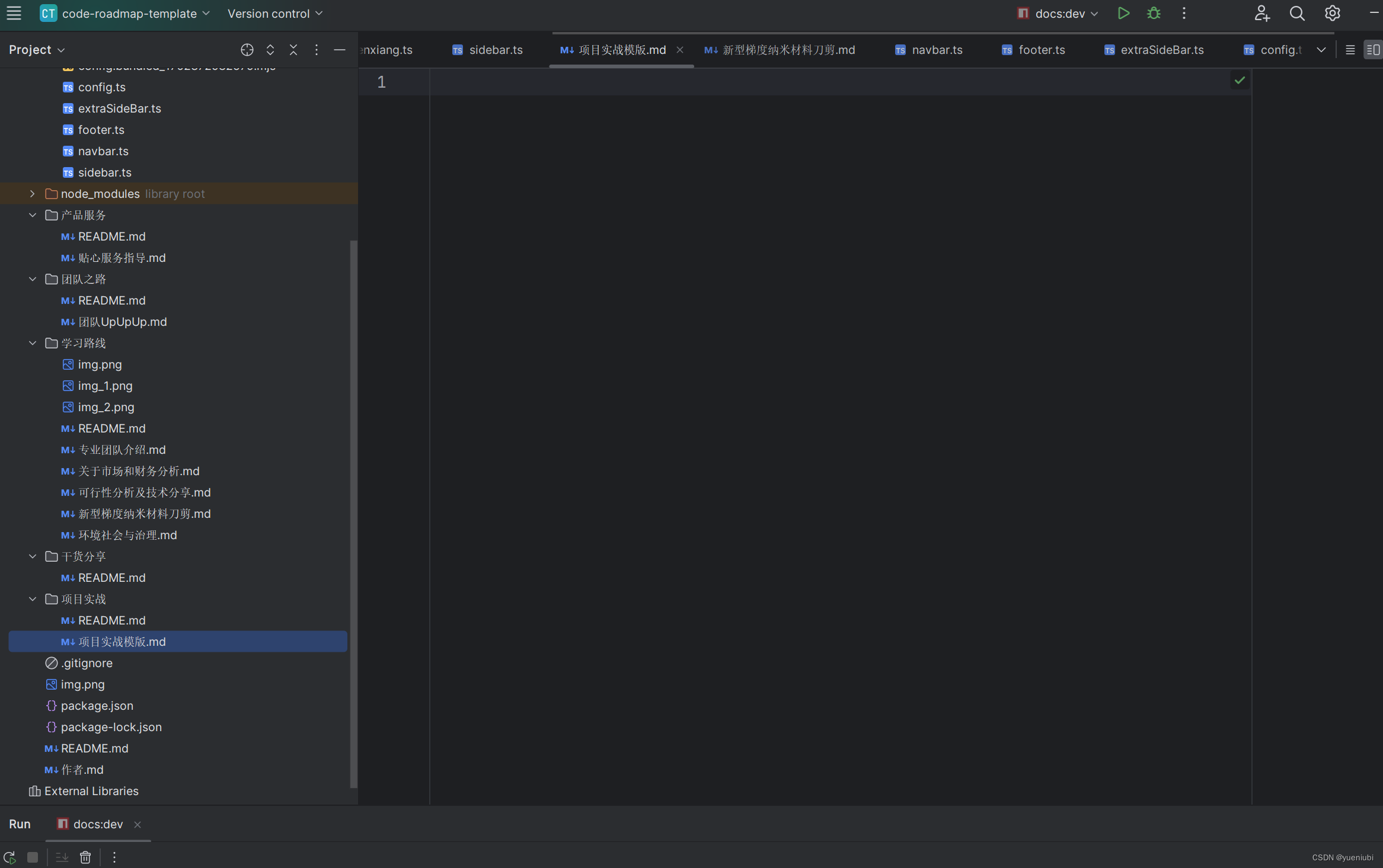Switch to the navbar.ts tab
The height and width of the screenshot is (868, 1383).
(x=937, y=50)
